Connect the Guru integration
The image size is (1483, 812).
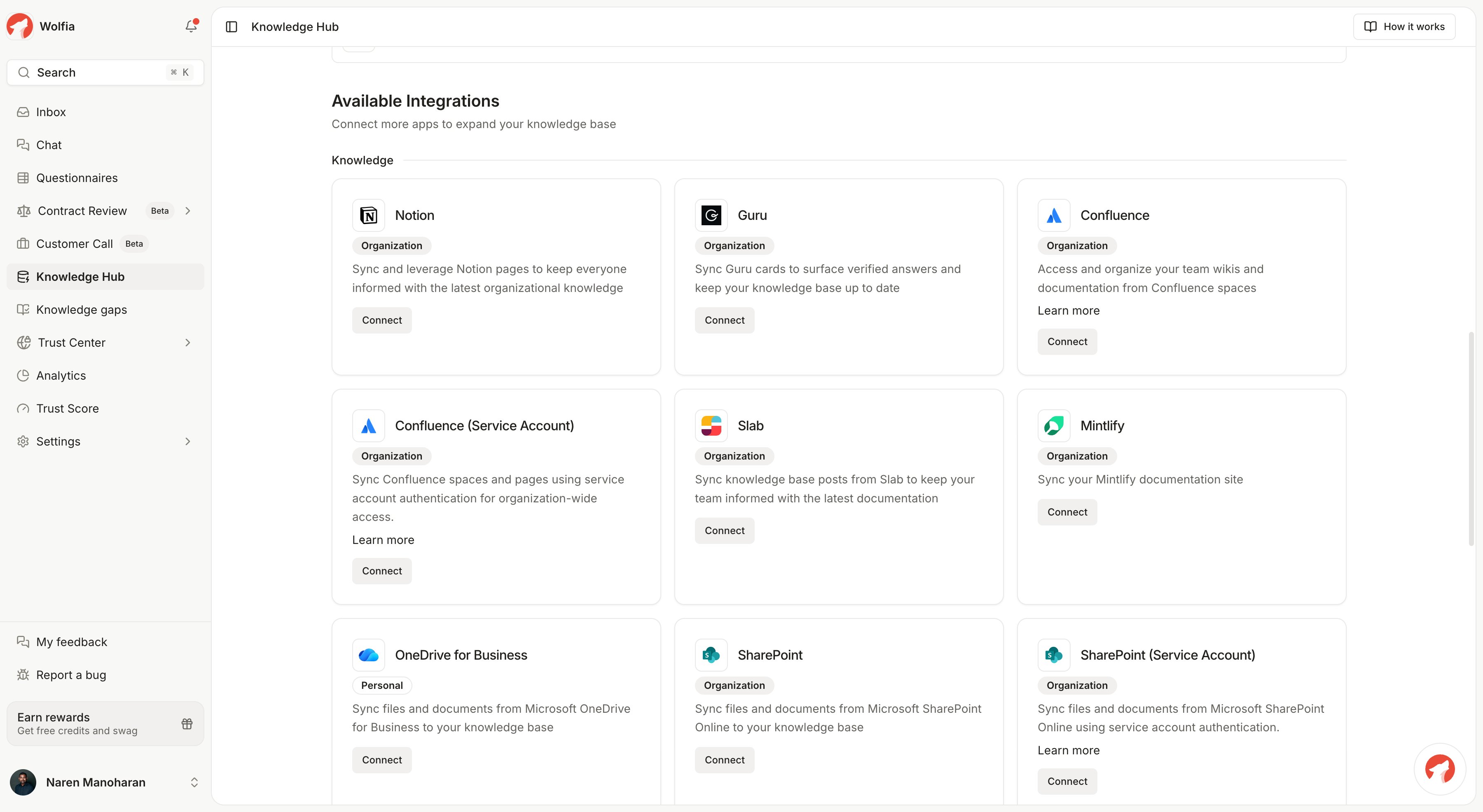point(724,320)
